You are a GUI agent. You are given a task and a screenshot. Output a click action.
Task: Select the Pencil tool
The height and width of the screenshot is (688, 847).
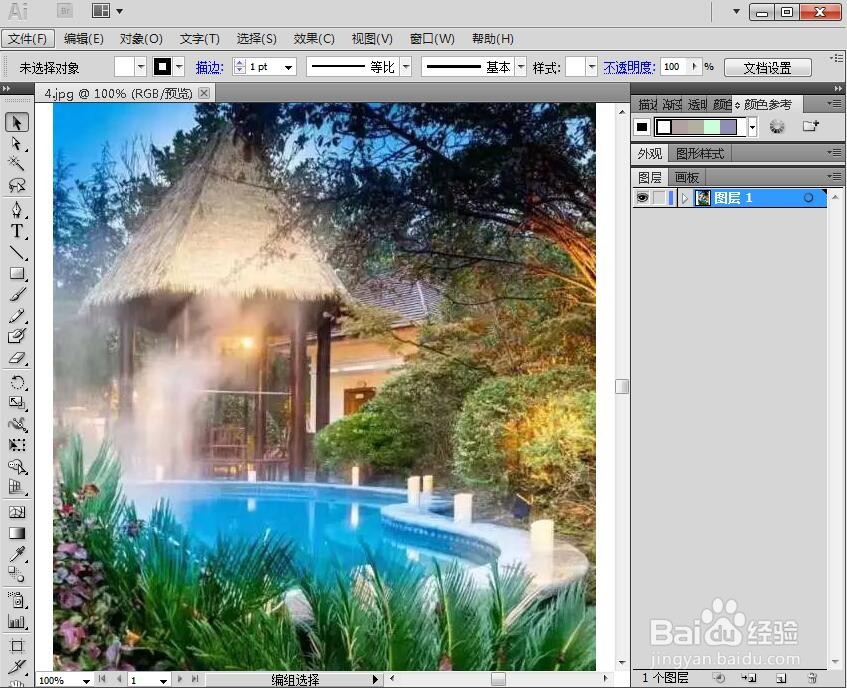[17, 315]
